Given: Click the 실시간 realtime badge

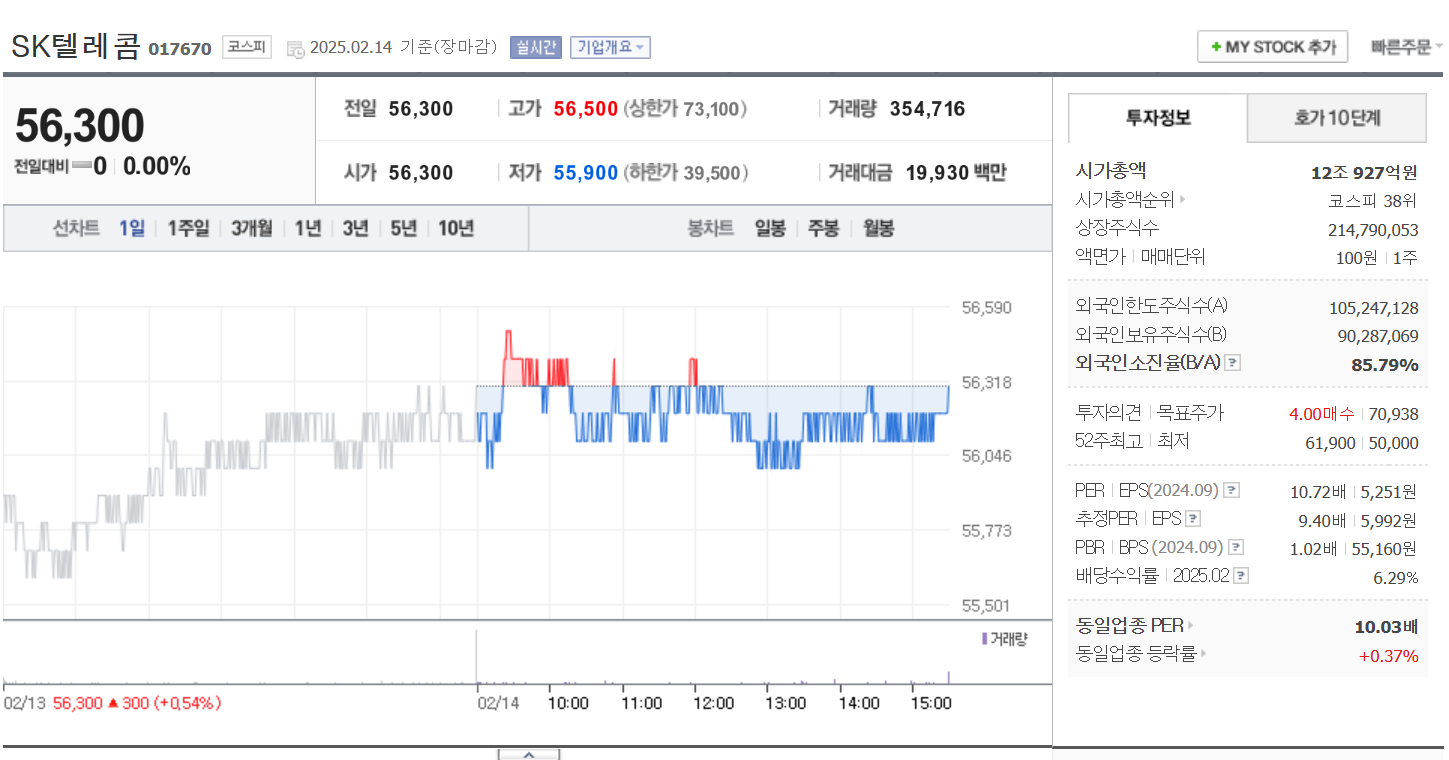Looking at the screenshot, I should [535, 46].
